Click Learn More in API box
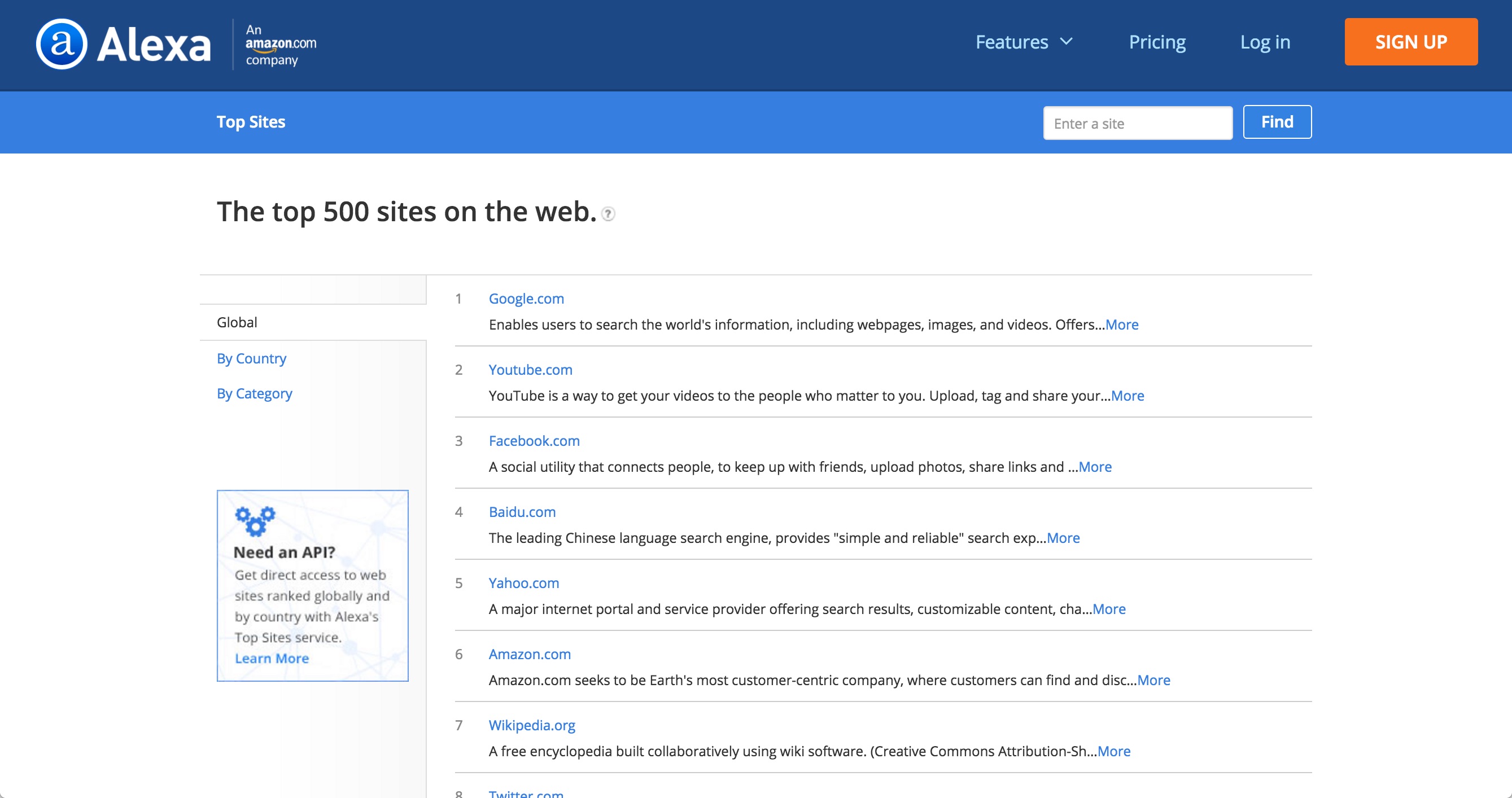Viewport: 1512px width, 798px height. coord(272,659)
